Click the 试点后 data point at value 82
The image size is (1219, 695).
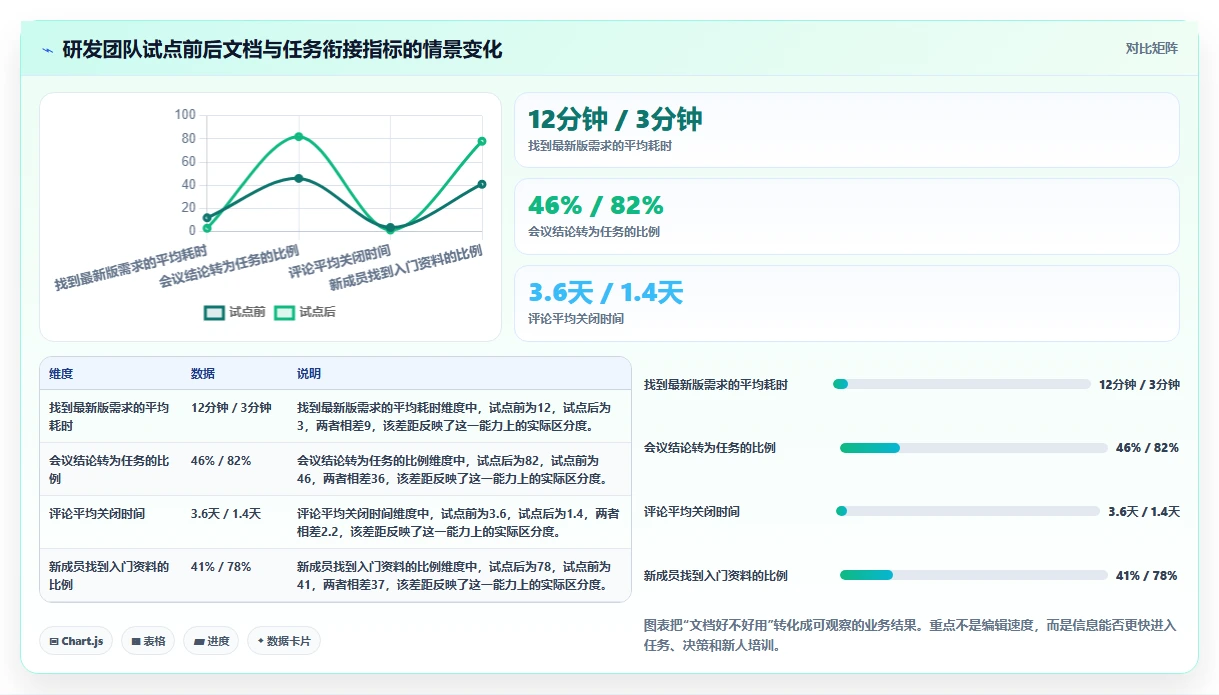point(298,136)
